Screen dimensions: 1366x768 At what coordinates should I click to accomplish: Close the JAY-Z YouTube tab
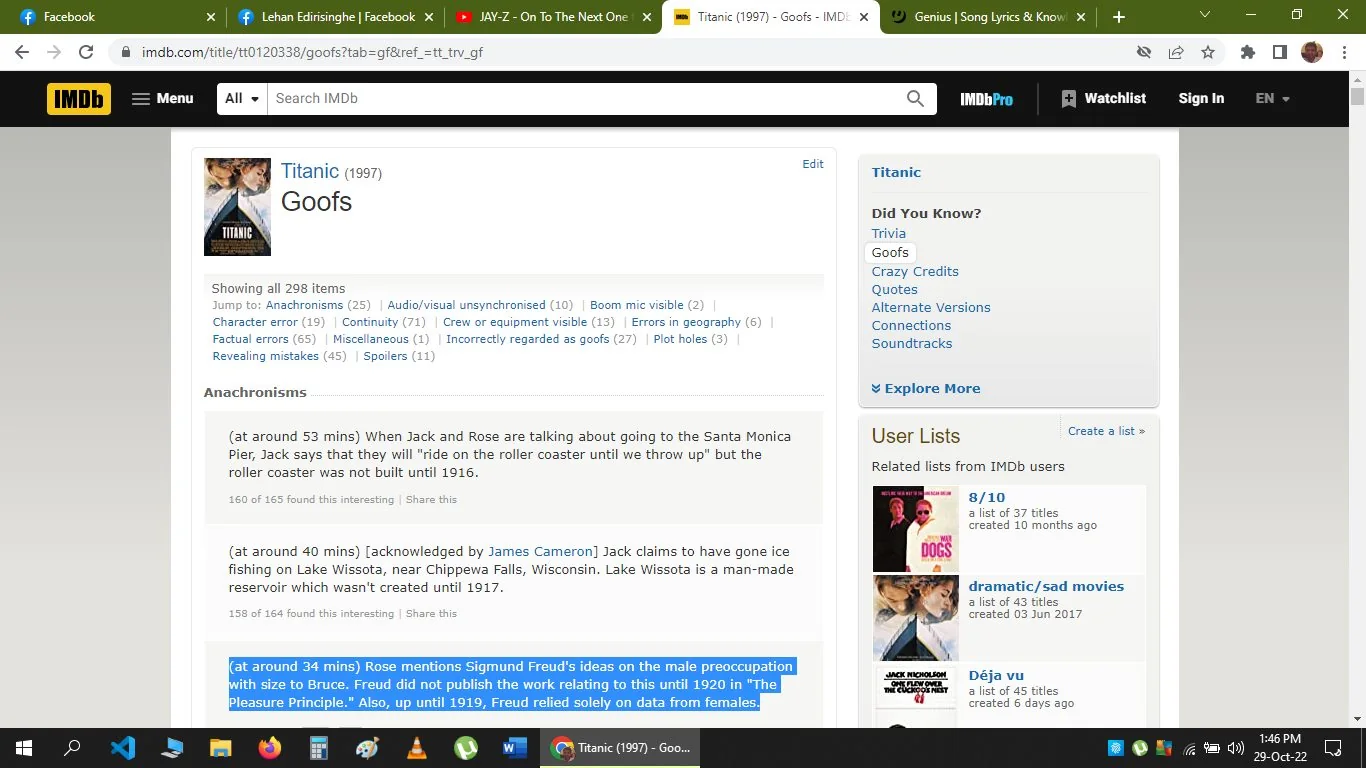click(x=645, y=17)
